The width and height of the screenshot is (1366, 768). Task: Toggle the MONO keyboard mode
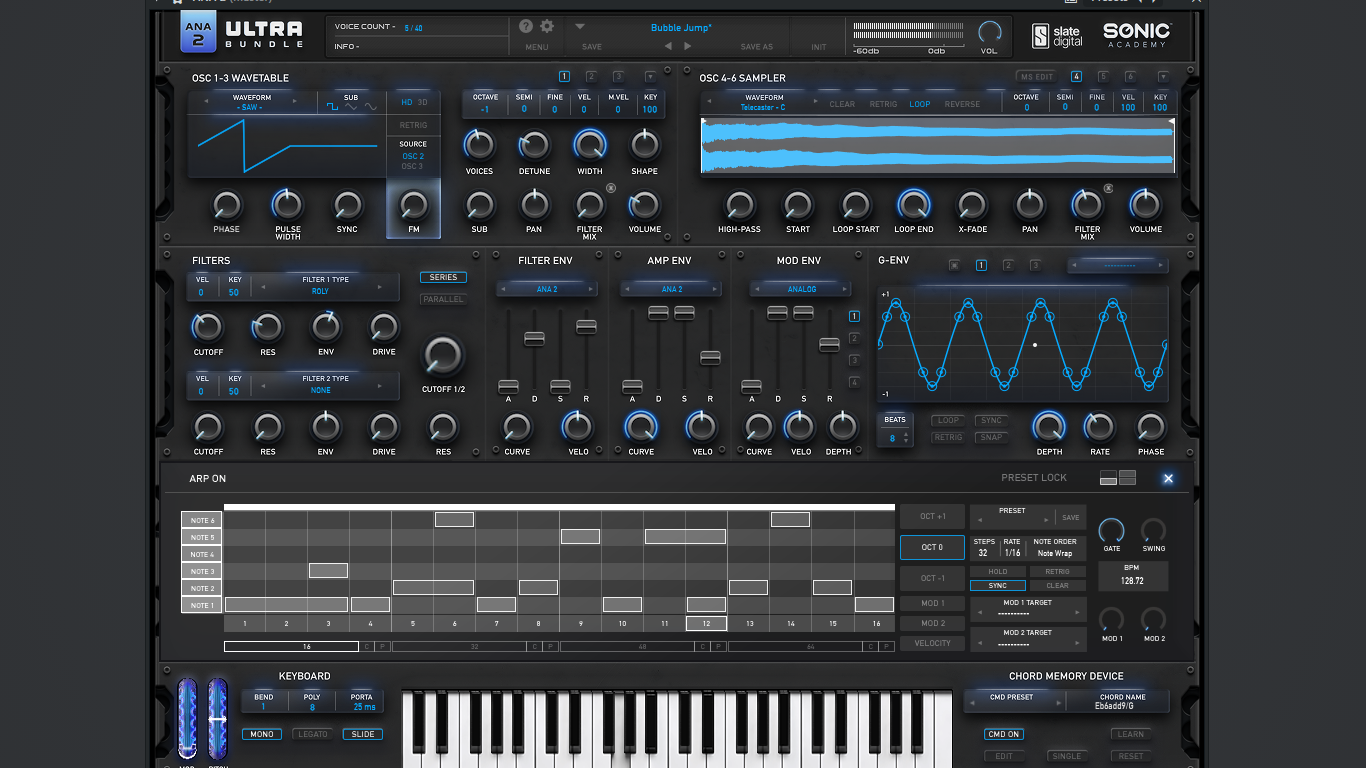click(x=262, y=734)
